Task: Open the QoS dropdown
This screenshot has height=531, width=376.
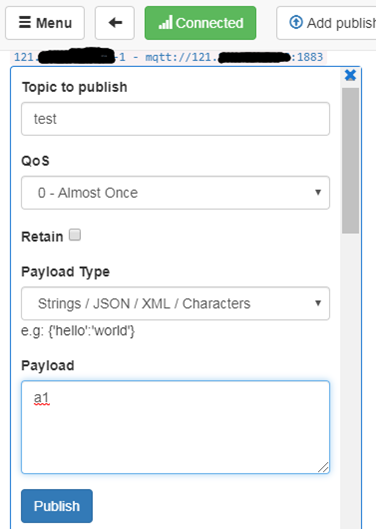Action: 175,193
